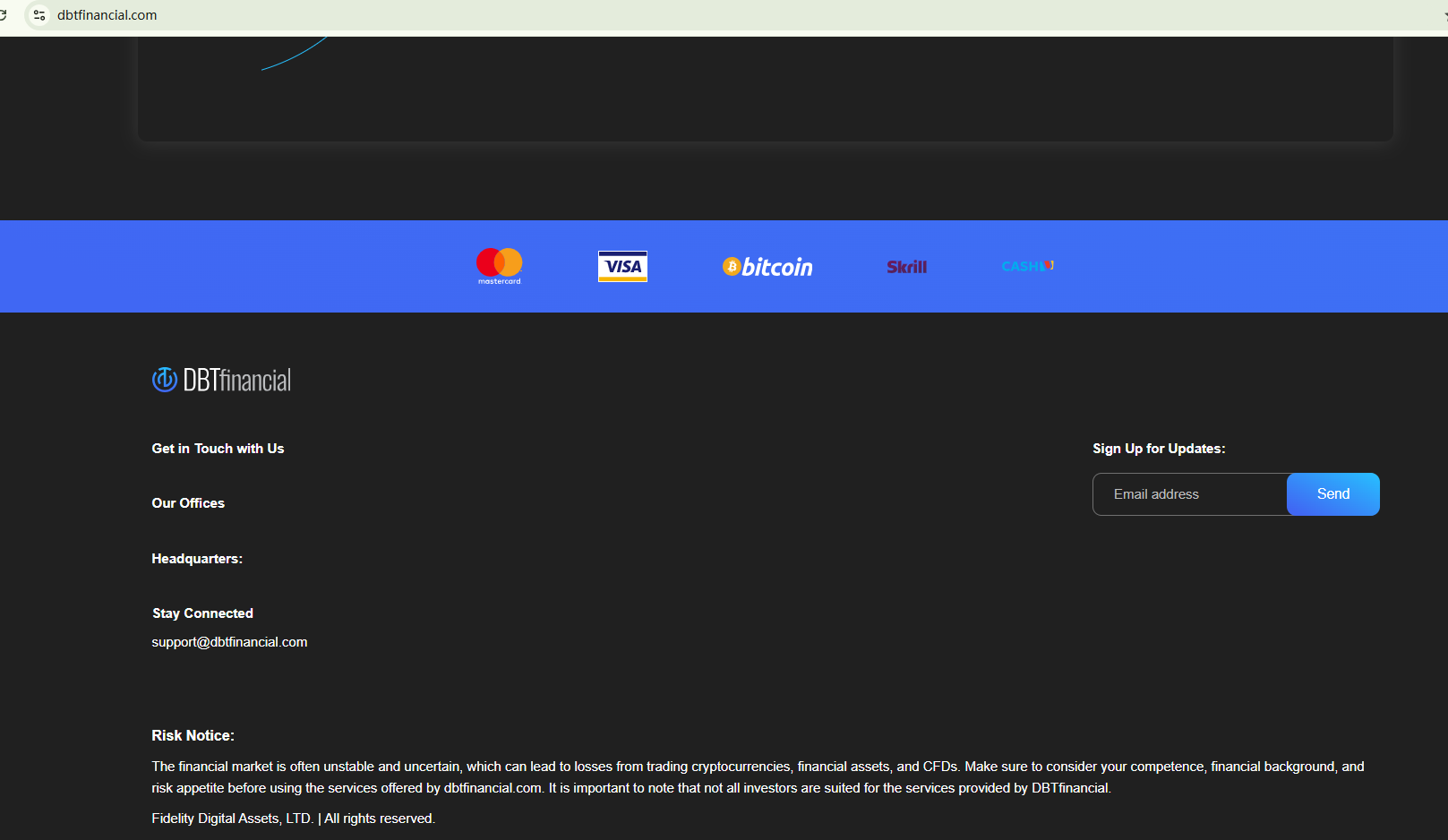Image resolution: width=1448 pixels, height=840 pixels.
Task: Click the CASHU payment logo
Action: [x=1027, y=266]
